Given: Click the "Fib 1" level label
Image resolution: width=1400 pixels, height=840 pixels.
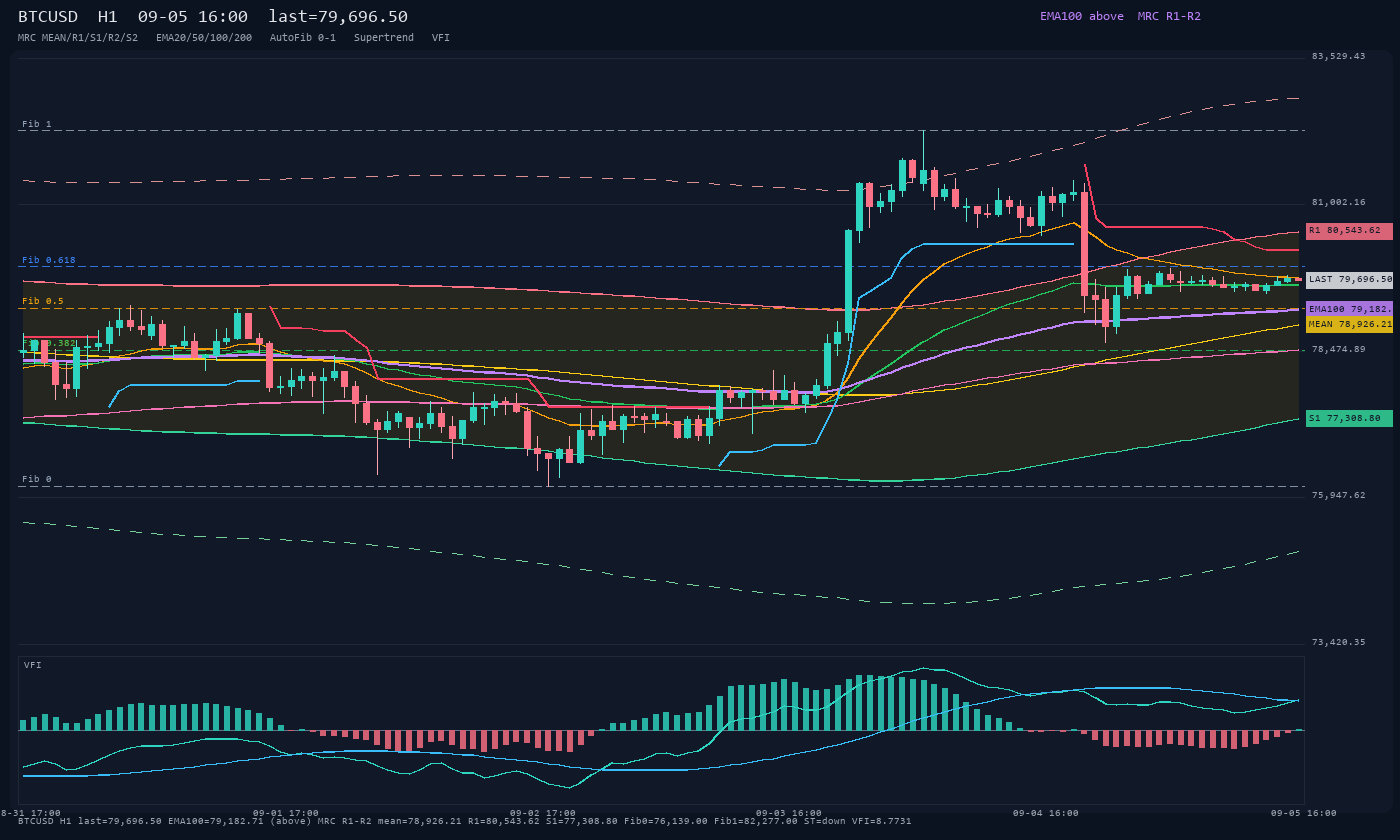Looking at the screenshot, I should coord(37,124).
